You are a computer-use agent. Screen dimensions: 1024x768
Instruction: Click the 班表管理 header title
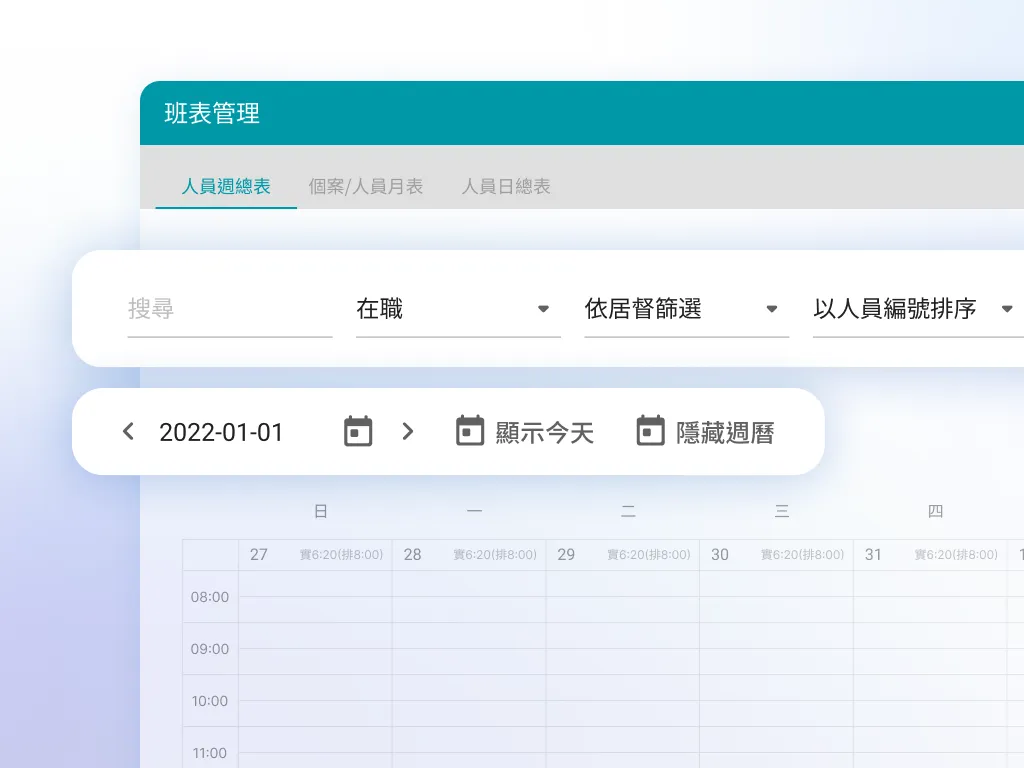click(212, 114)
